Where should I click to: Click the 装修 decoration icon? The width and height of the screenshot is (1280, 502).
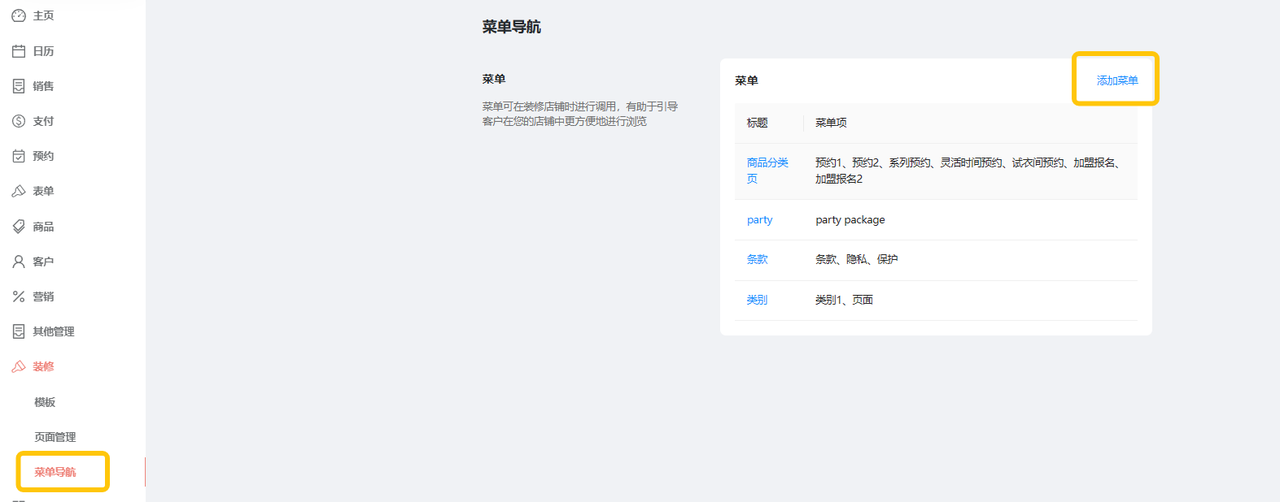point(18,366)
